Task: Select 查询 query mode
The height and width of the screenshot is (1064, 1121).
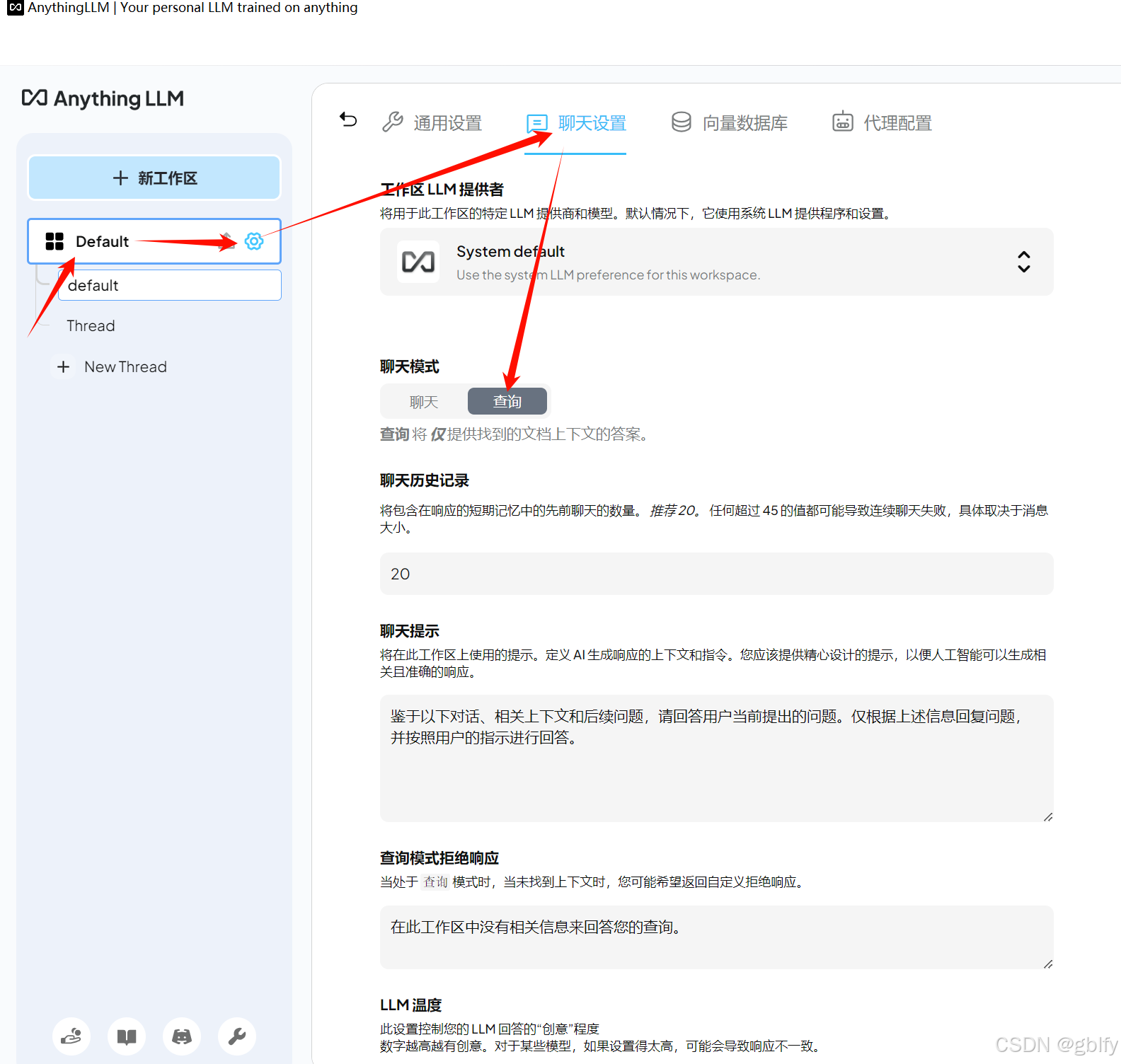Action: (x=507, y=401)
